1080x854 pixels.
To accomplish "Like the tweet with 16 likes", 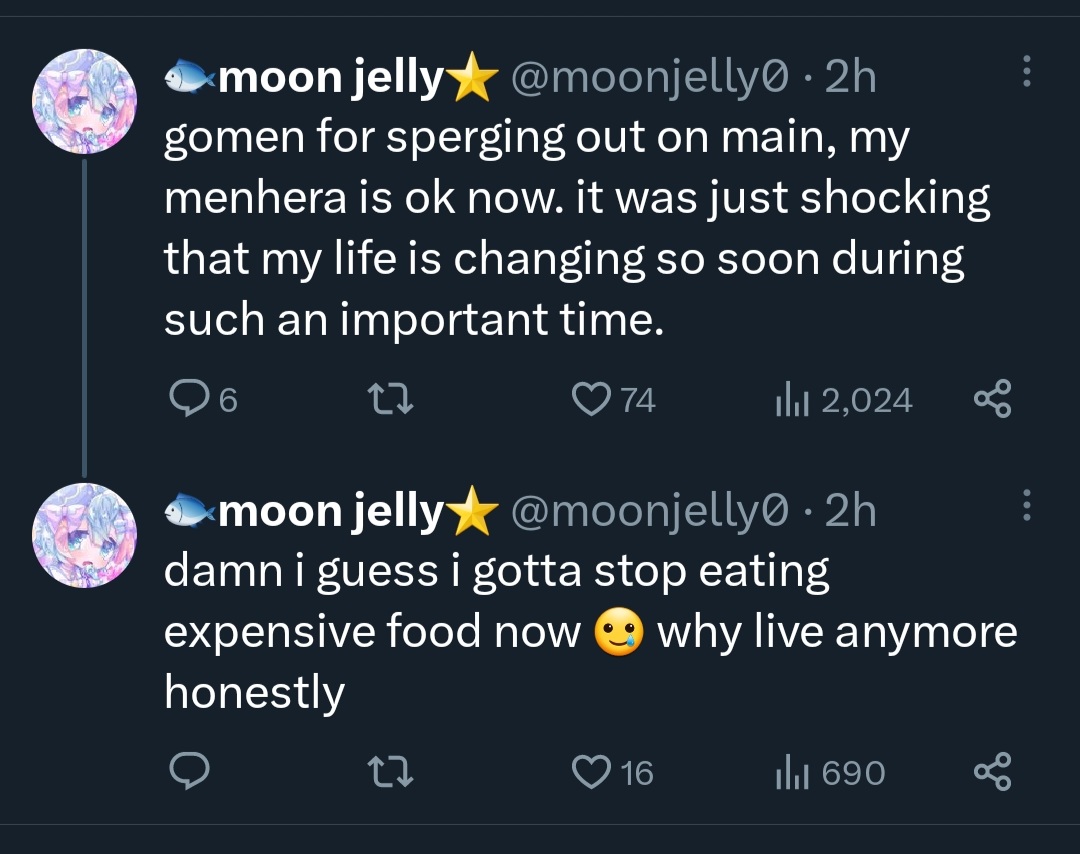I will (612, 772).
